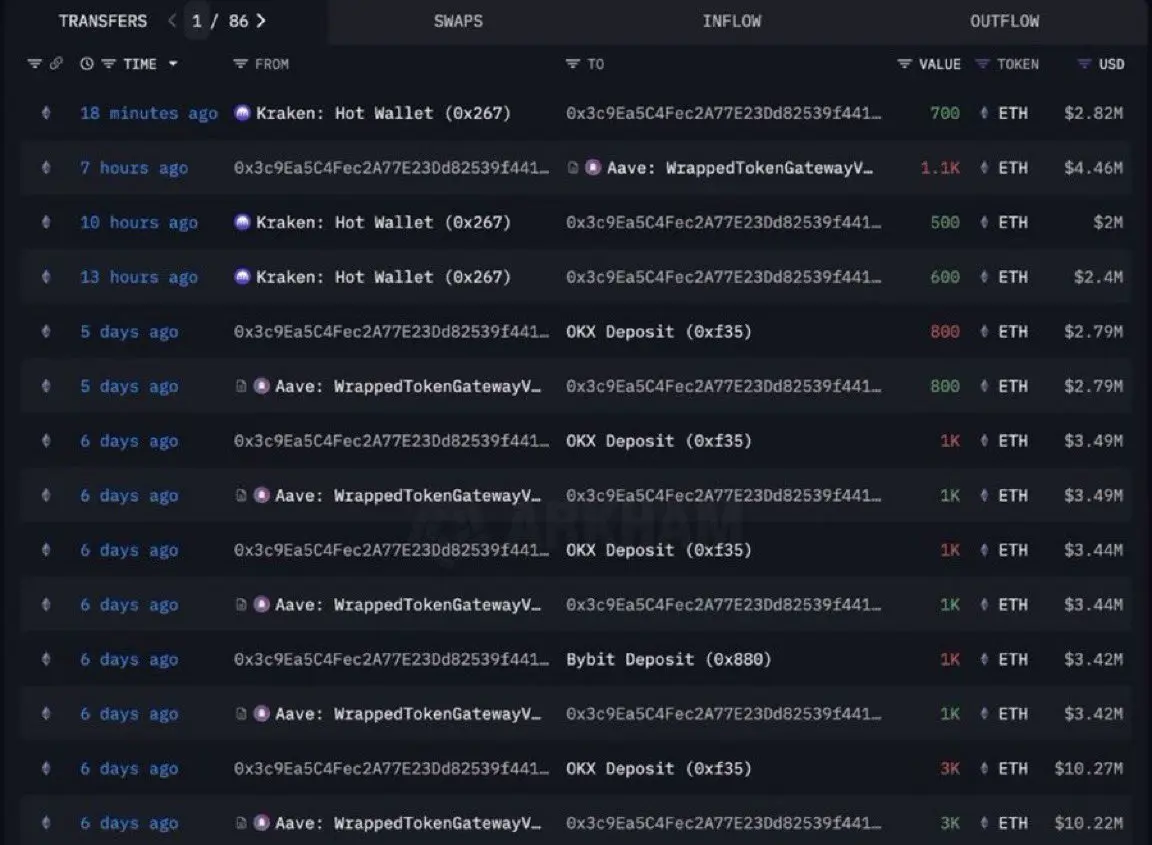The height and width of the screenshot is (845, 1152).
Task: Open the USD column filter
Action: tap(1084, 64)
